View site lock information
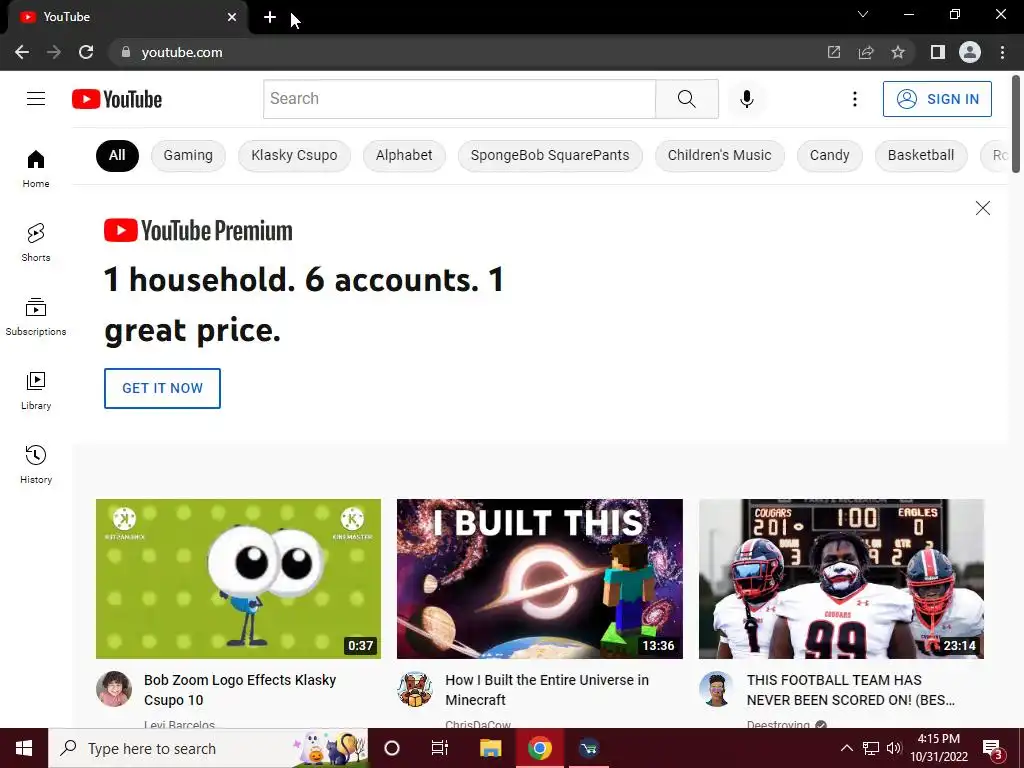The width and height of the screenshot is (1024, 768). (126, 52)
